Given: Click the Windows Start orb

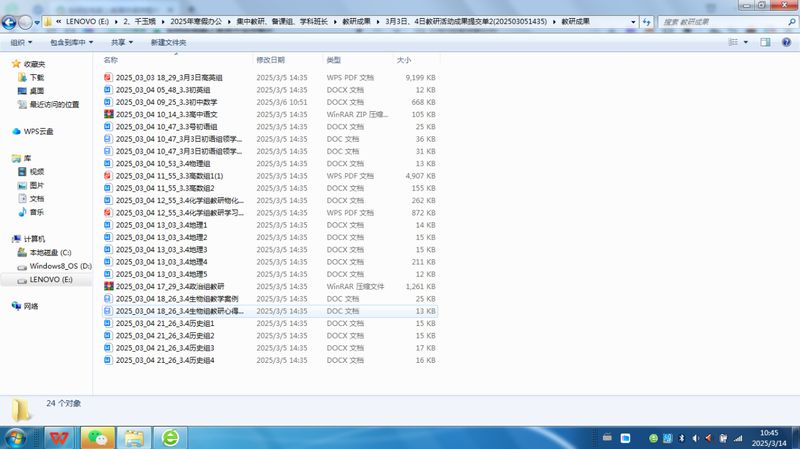Looking at the screenshot, I should coord(17,437).
